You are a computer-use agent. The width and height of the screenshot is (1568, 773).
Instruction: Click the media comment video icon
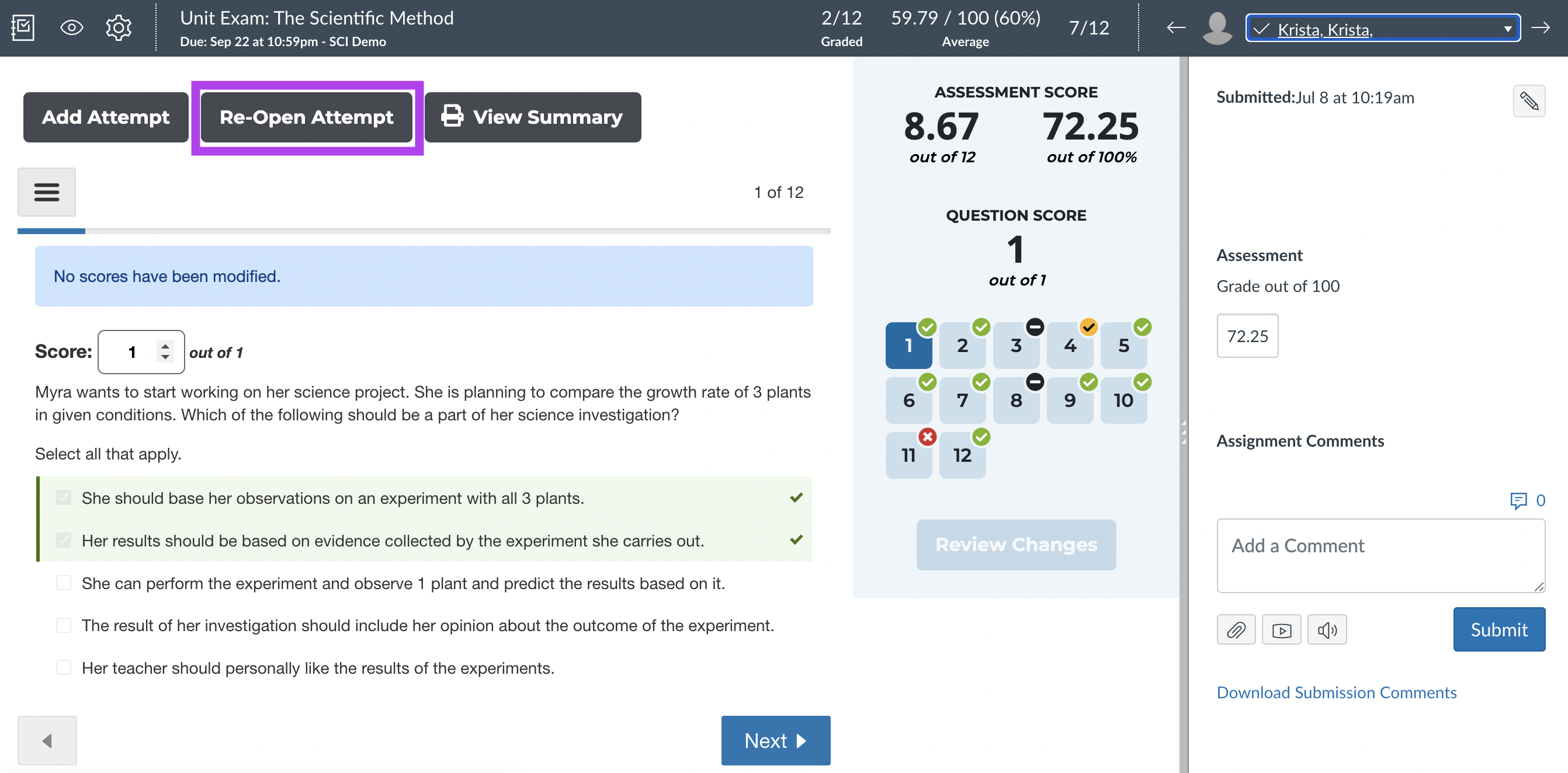[x=1281, y=629]
